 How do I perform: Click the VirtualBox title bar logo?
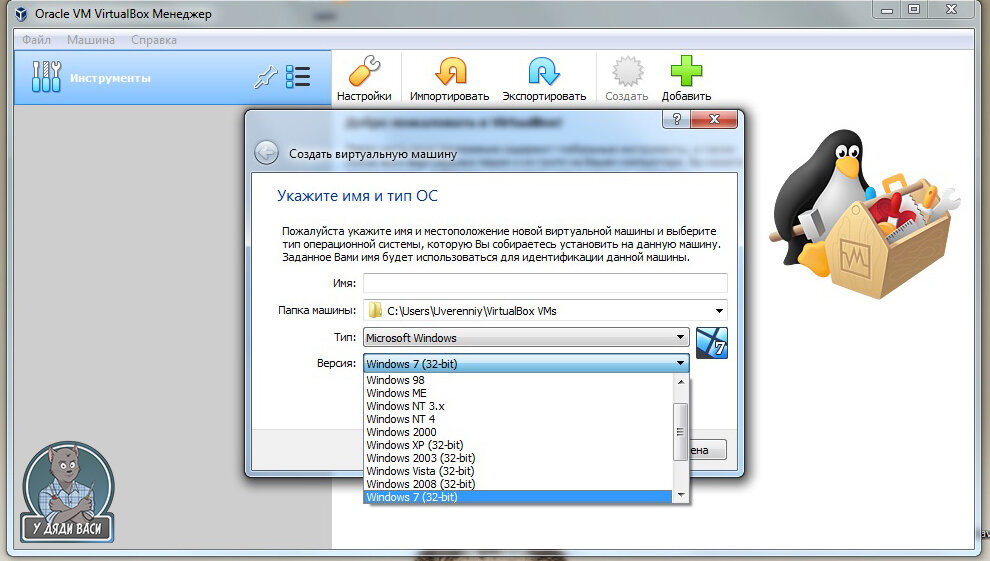(21, 13)
